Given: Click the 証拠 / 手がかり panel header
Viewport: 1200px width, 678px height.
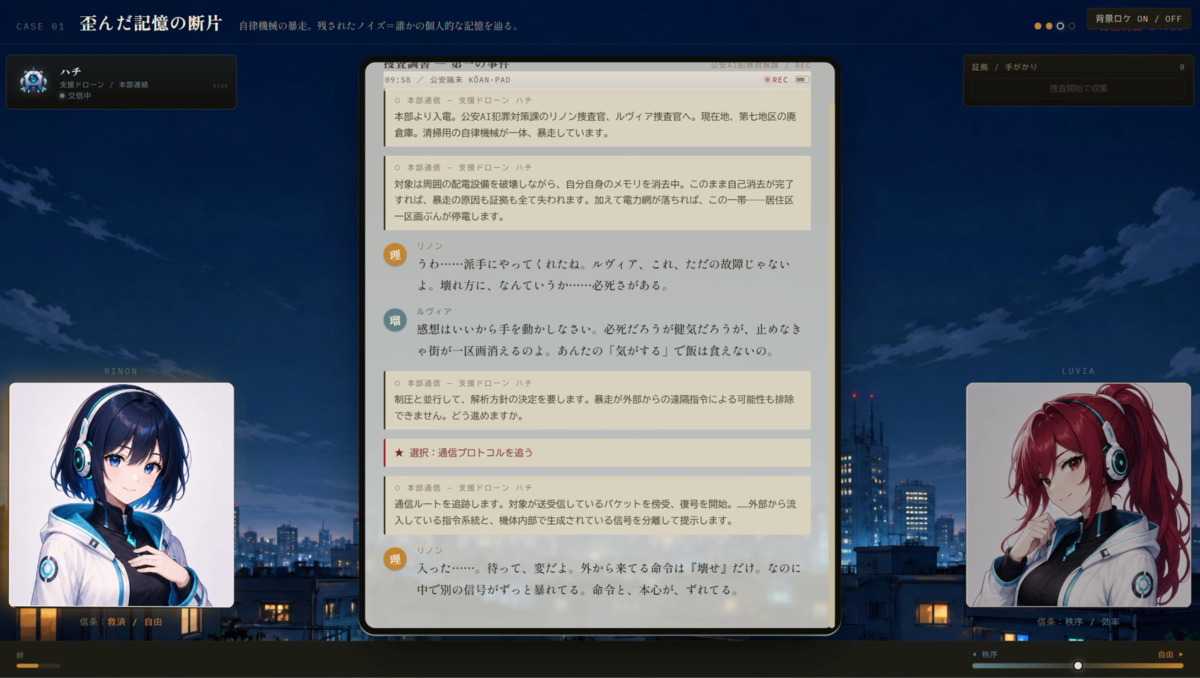Looking at the screenshot, I should point(1003,67).
